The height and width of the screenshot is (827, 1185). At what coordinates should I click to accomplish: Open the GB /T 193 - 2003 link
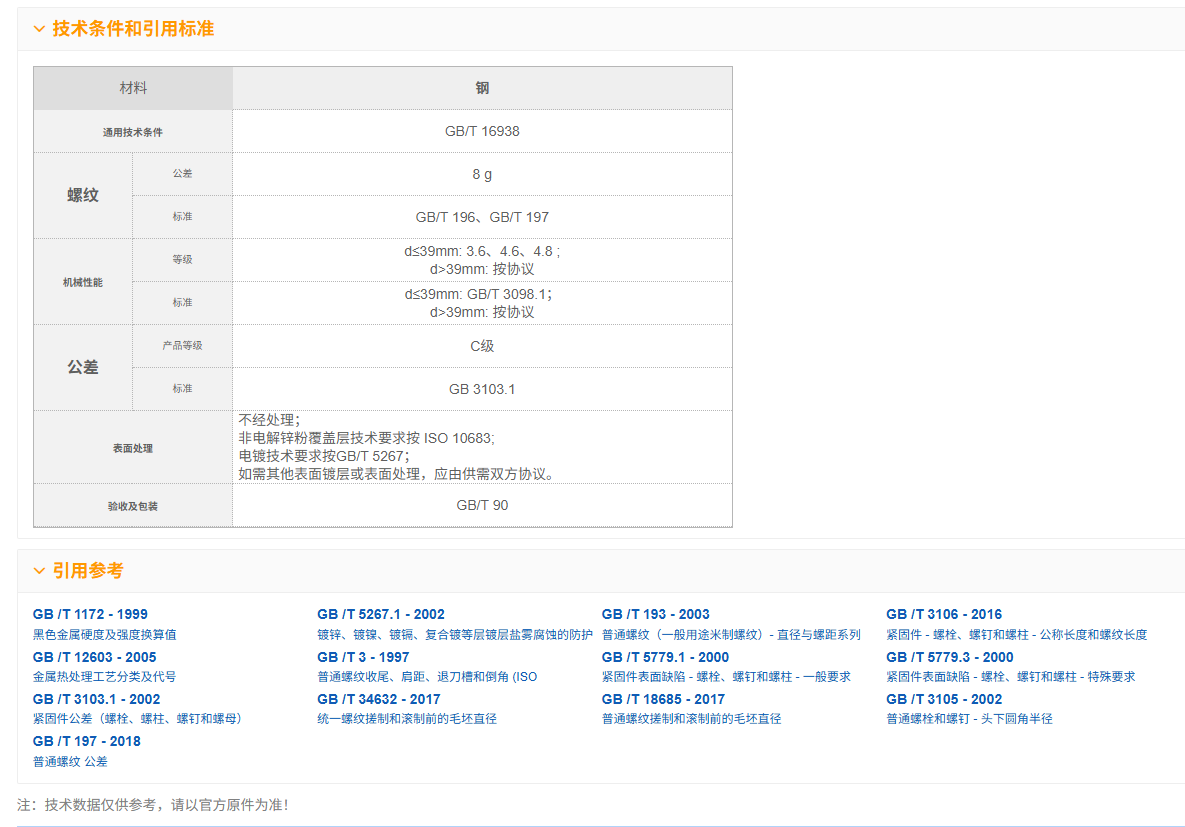[655, 614]
